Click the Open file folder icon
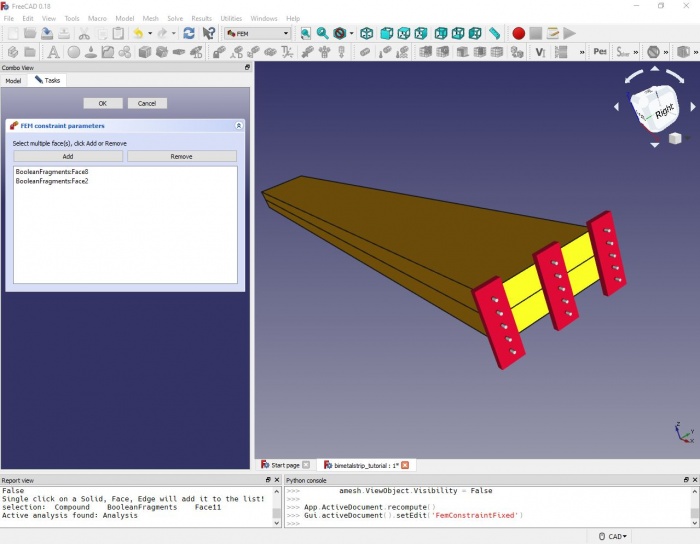The width and height of the screenshot is (700, 544). [30, 33]
